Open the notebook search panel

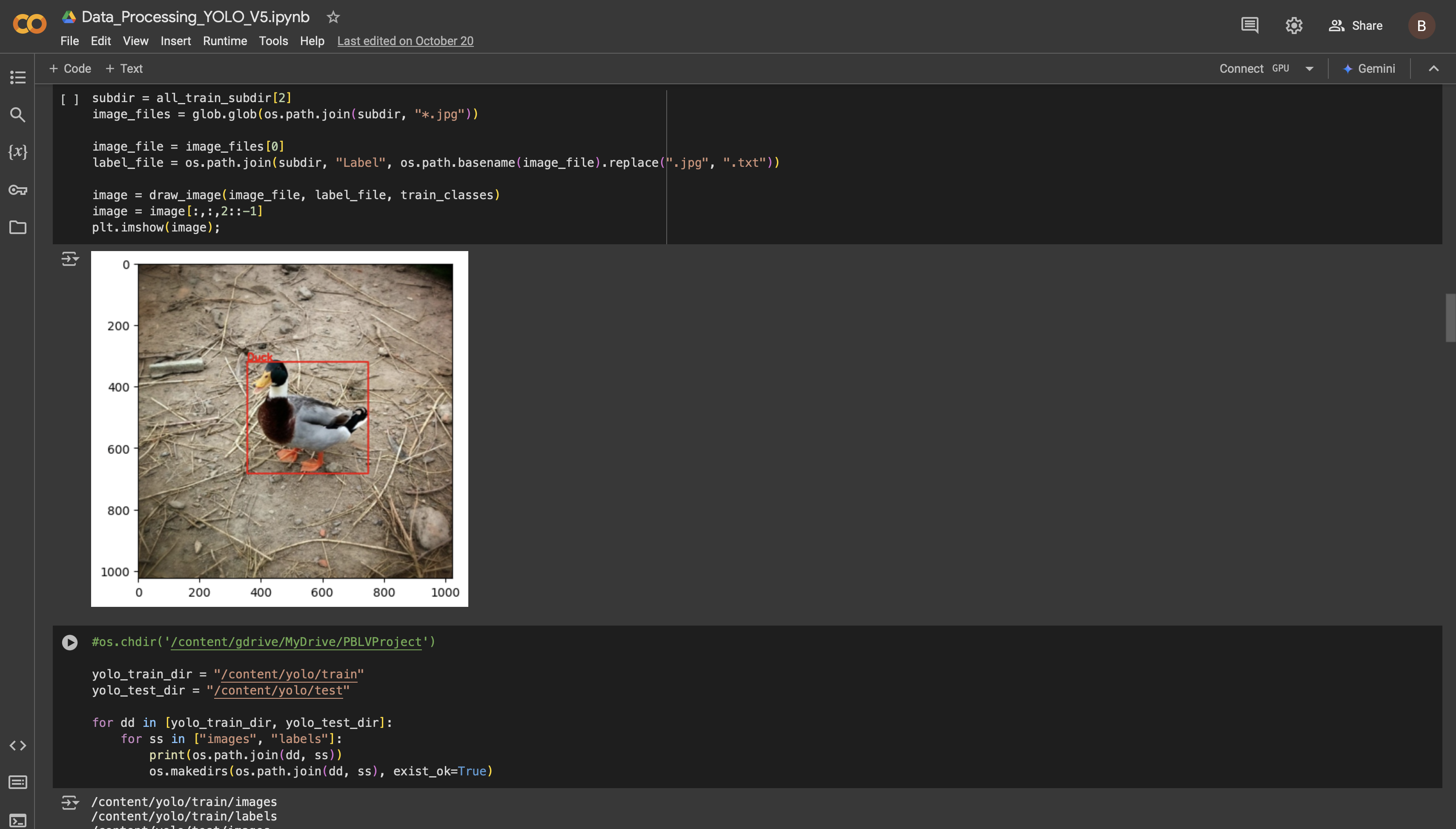[x=17, y=114]
